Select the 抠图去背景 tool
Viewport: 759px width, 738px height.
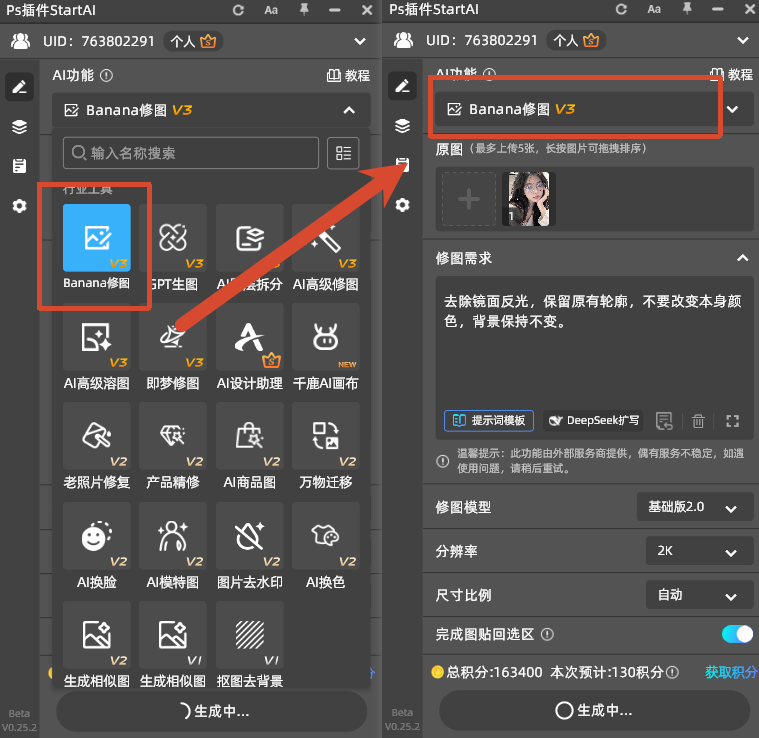tap(249, 635)
